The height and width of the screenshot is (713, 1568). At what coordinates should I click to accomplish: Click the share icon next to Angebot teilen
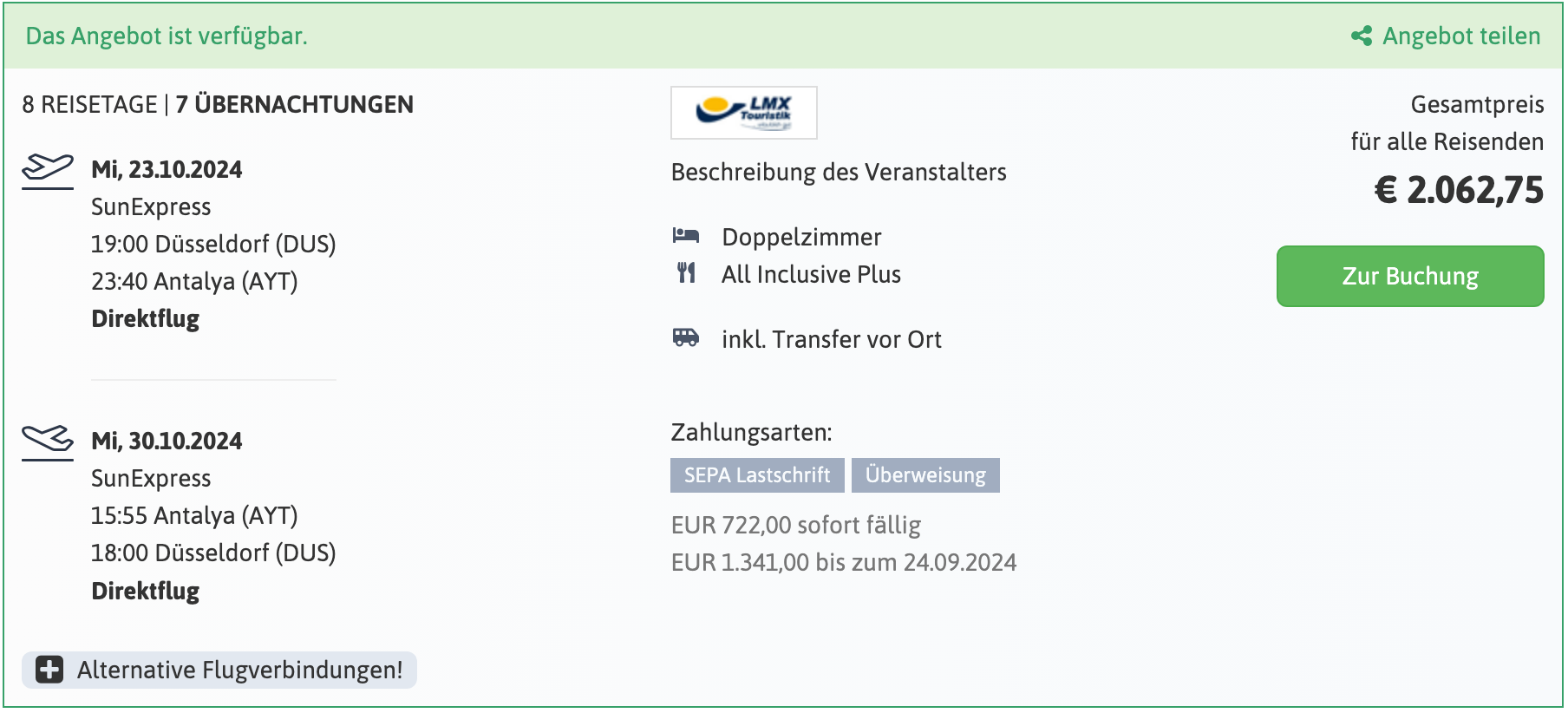click(x=1362, y=36)
